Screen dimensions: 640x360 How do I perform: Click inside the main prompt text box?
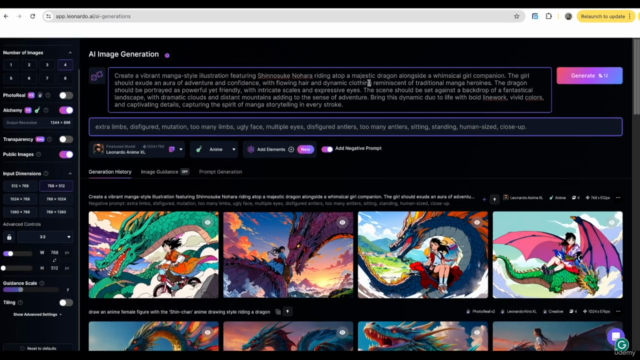click(330, 90)
